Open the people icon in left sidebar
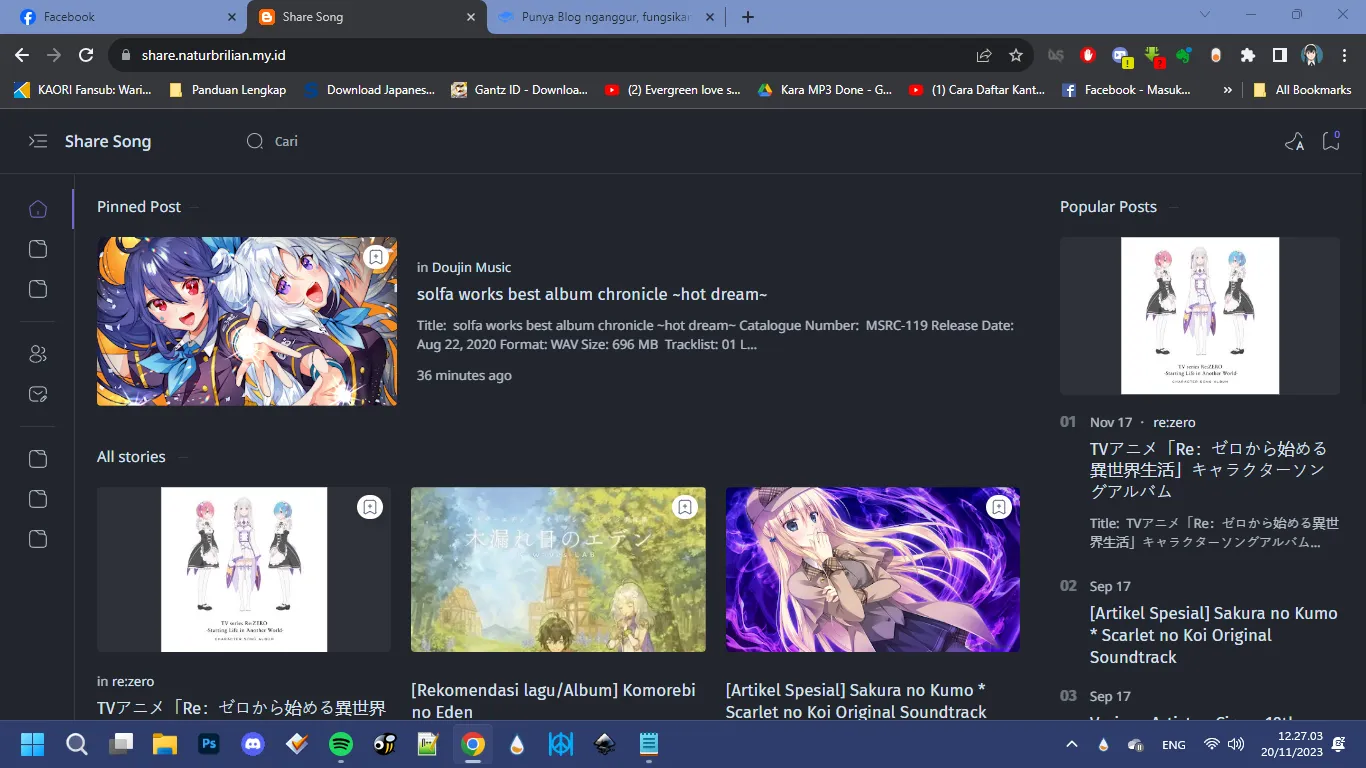Viewport: 1366px width, 768px height. coord(38,354)
